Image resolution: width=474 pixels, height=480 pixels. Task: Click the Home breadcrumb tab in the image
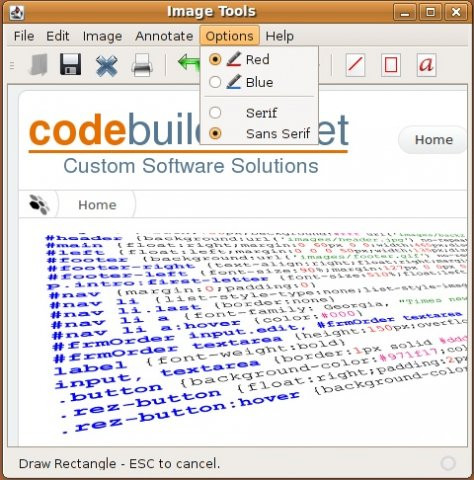tap(97, 204)
